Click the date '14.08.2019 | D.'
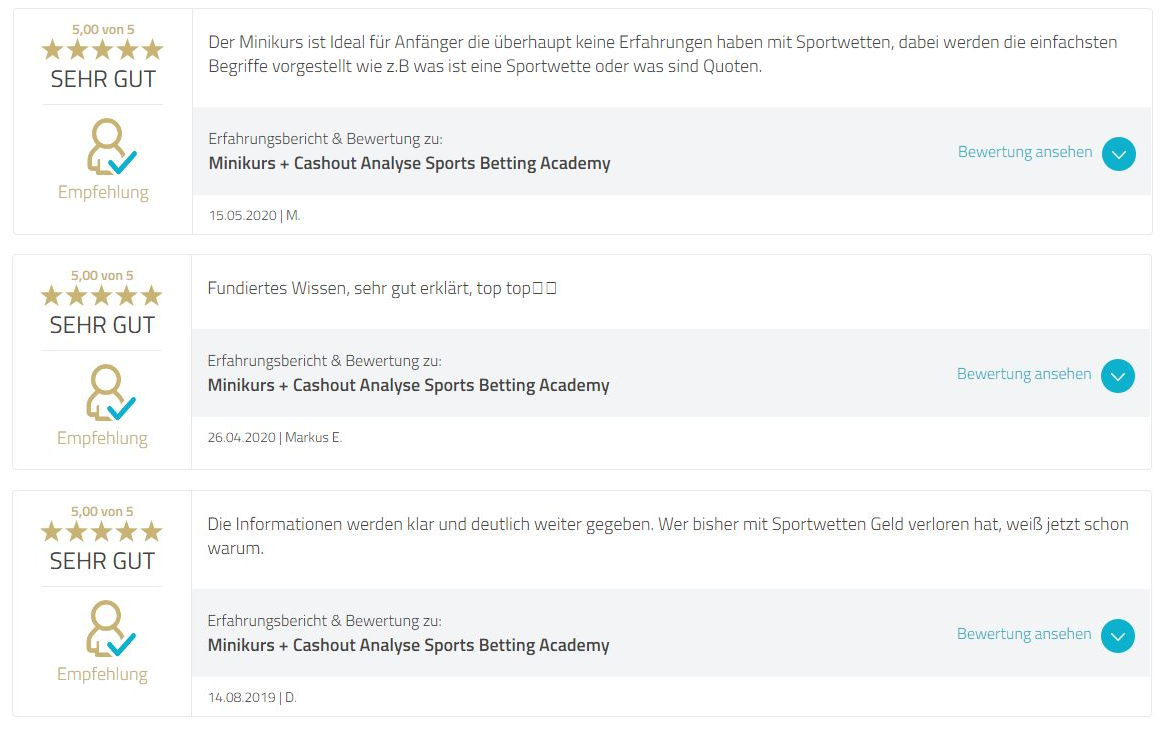This screenshot has width=1163, height=731. [x=252, y=697]
